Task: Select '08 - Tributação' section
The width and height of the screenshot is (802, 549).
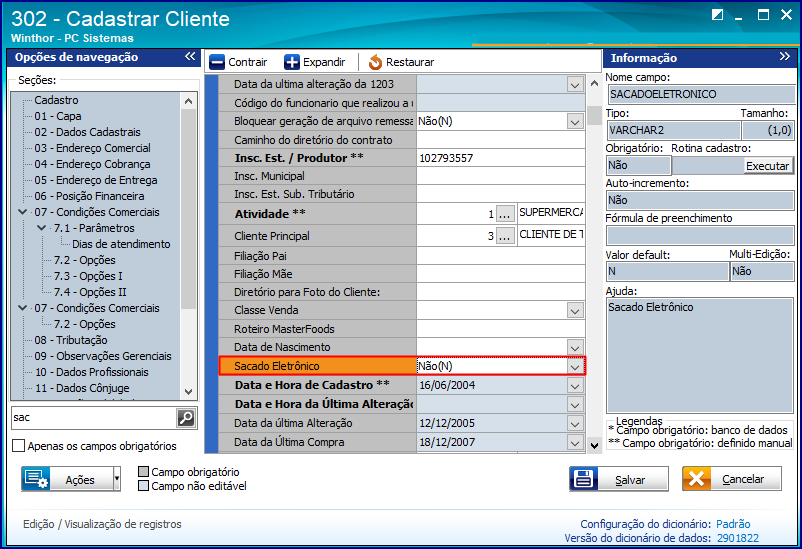Action: pyautogui.click(x=71, y=340)
